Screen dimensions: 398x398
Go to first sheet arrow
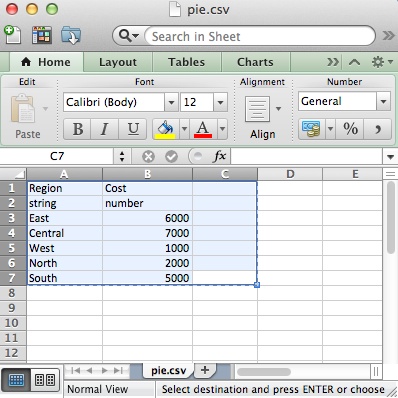tap(76, 370)
